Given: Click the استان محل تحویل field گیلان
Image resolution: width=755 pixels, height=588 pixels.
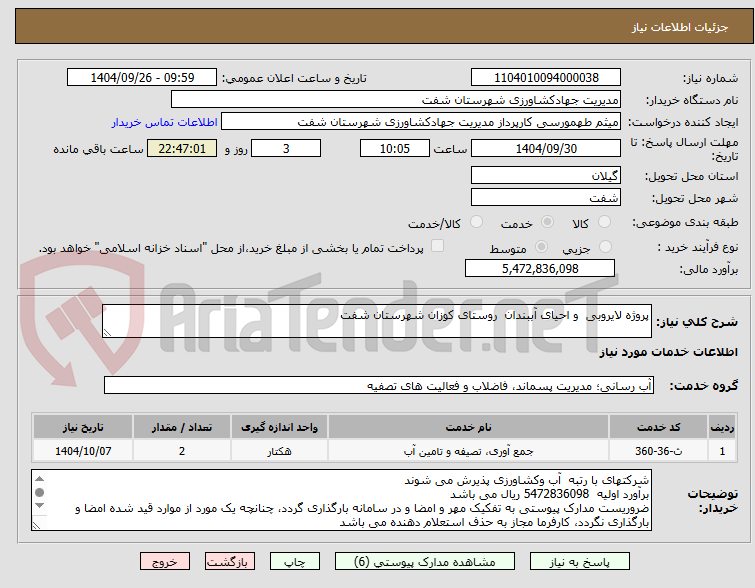Looking at the screenshot, I should [x=546, y=175].
